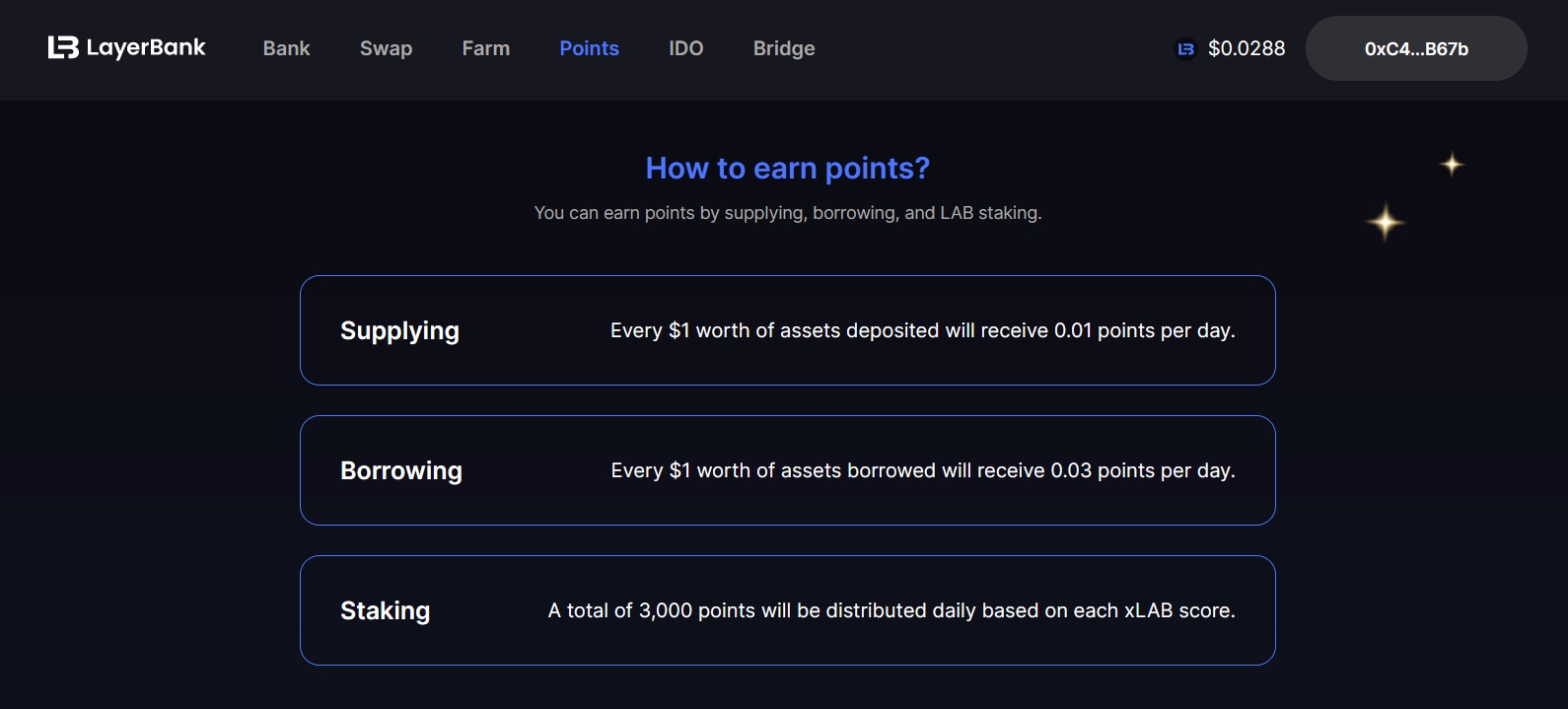The width and height of the screenshot is (1568, 709).
Task: Click the LAB token icon beside price
Action: (x=1185, y=48)
